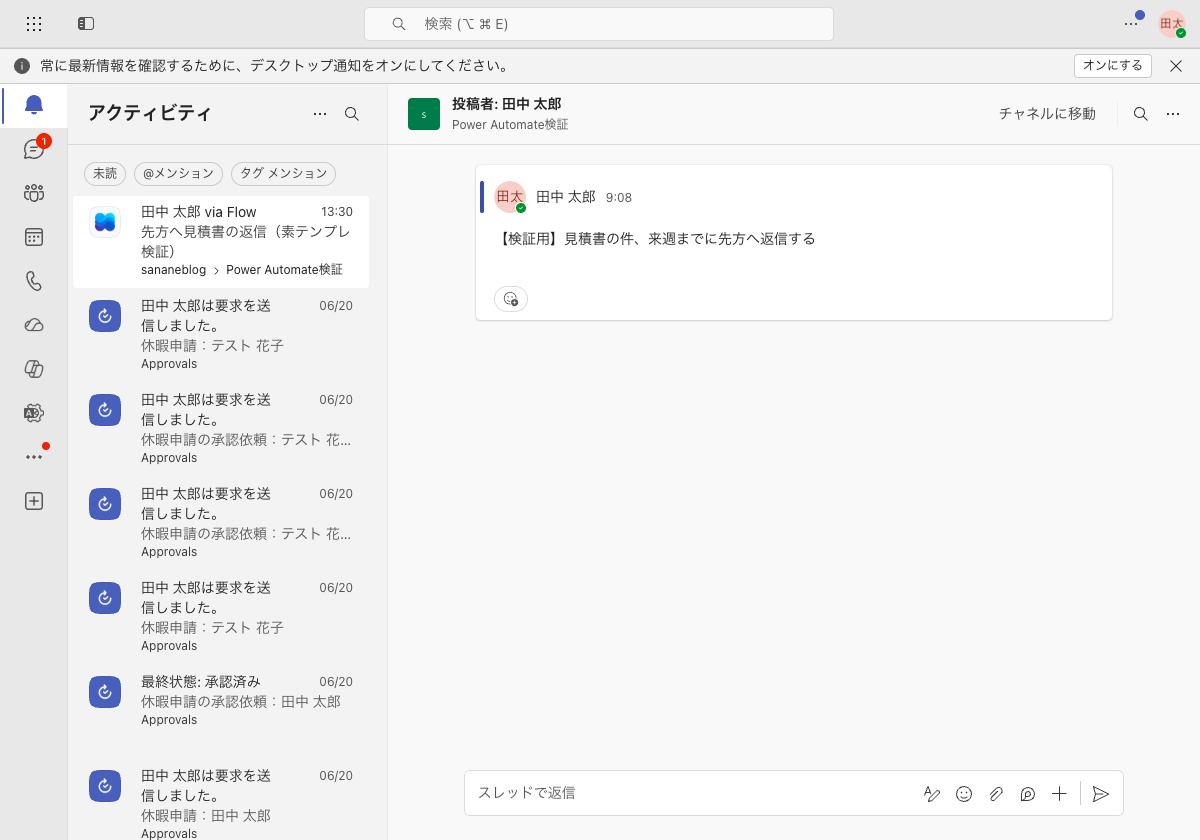Screen dimensions: 1200x840
Task: Click the アクティビティ panel heading
Action: [150, 113]
